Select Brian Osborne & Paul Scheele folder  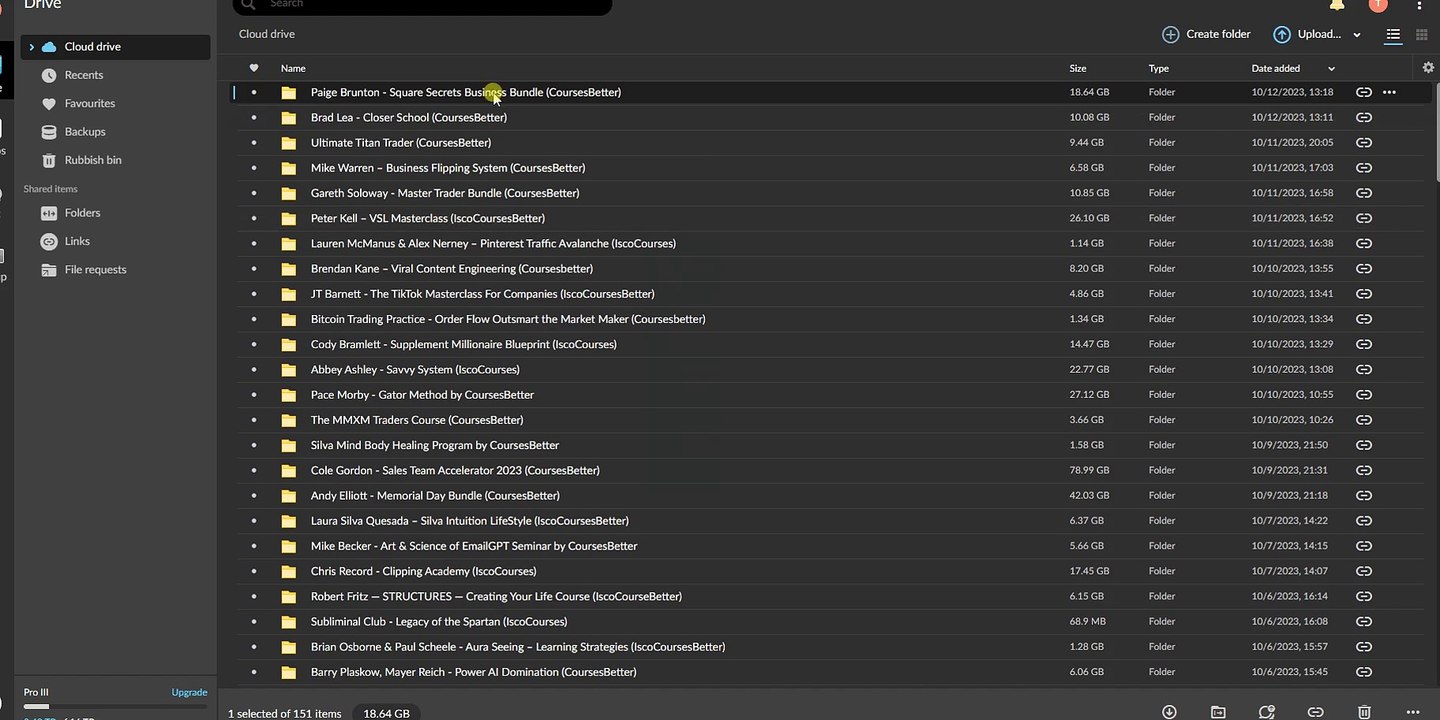pyautogui.click(x=518, y=647)
